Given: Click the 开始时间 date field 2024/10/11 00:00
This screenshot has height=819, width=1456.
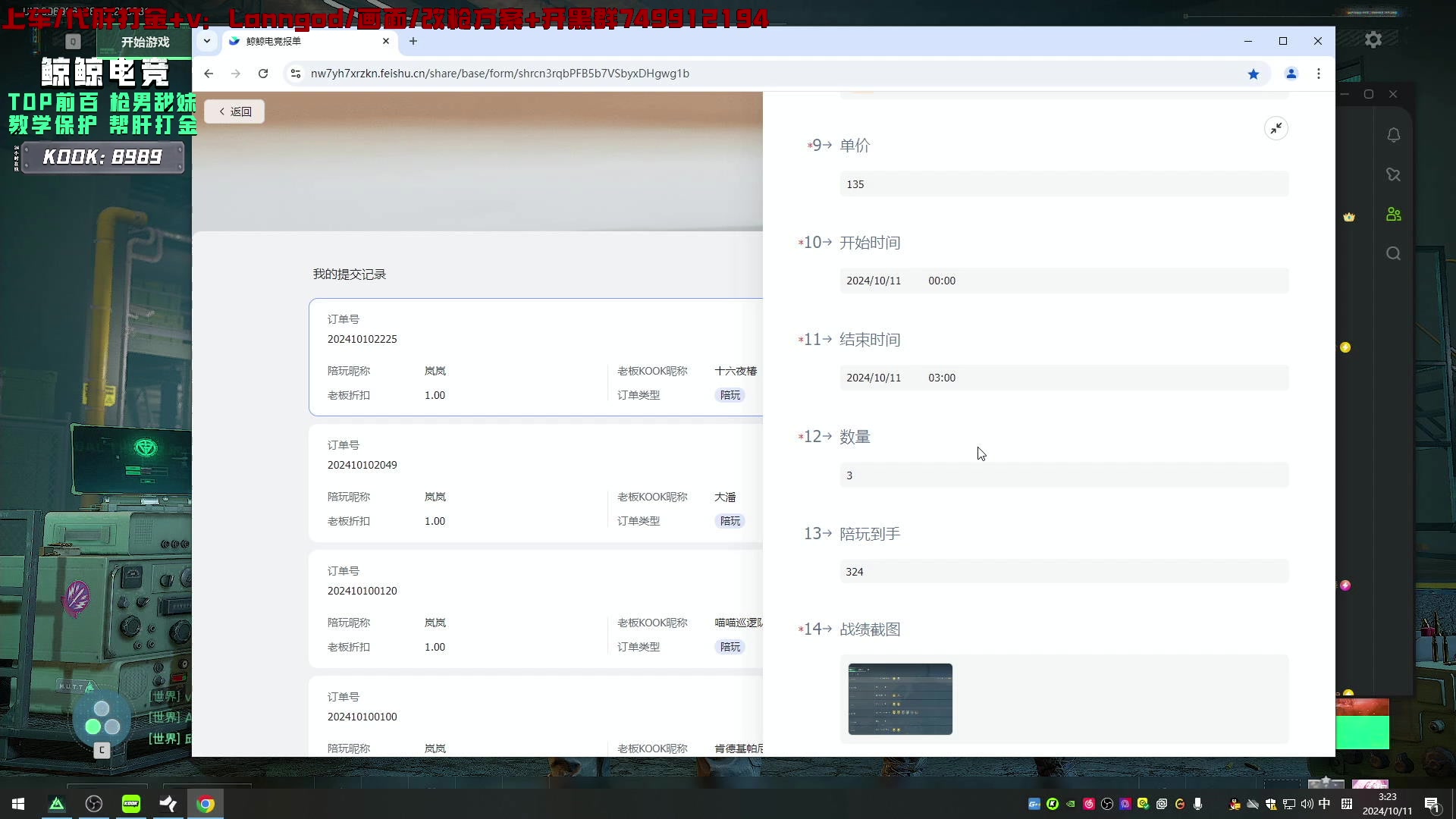Looking at the screenshot, I should [x=1064, y=281].
